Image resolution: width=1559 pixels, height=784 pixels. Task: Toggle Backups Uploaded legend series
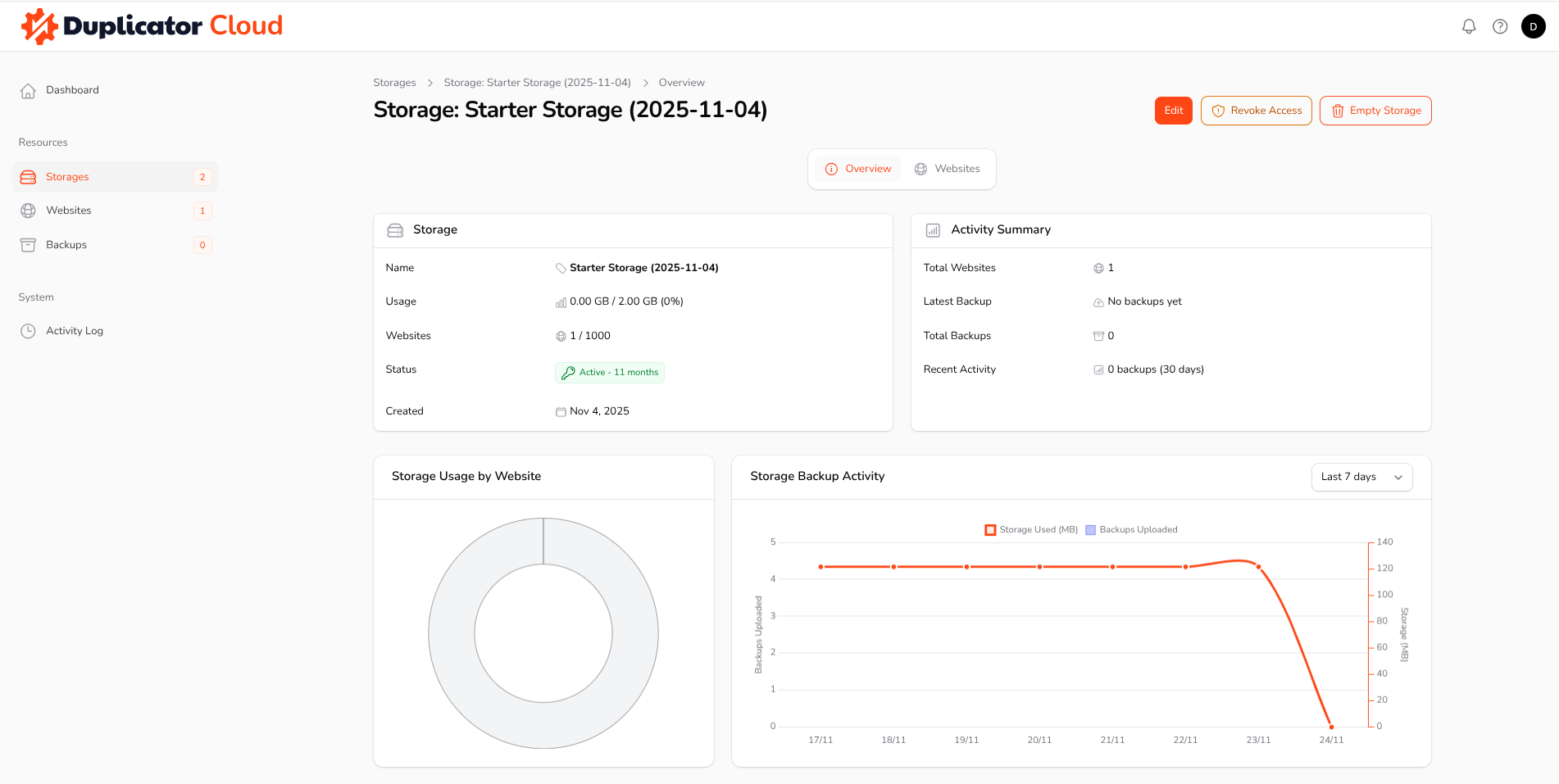1131,530
